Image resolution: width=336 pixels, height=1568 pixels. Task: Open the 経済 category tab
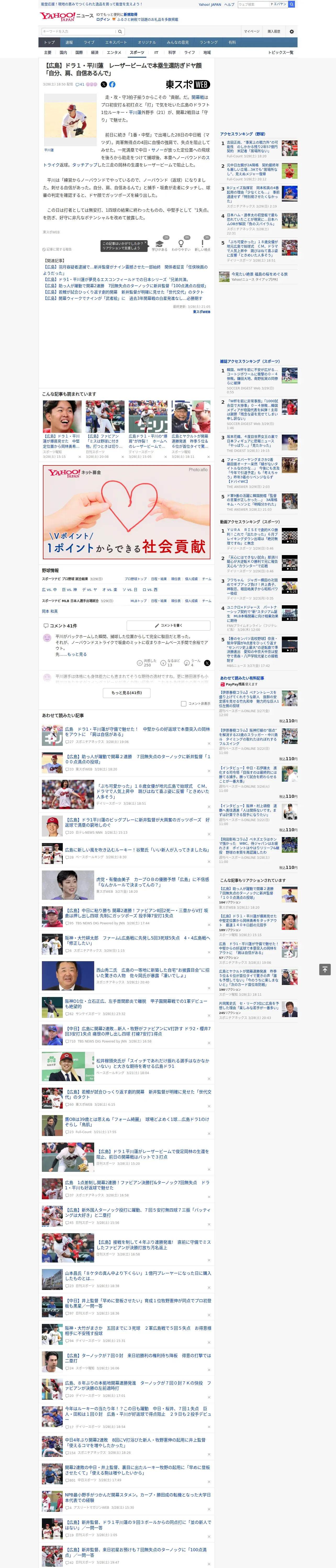pos(94,52)
